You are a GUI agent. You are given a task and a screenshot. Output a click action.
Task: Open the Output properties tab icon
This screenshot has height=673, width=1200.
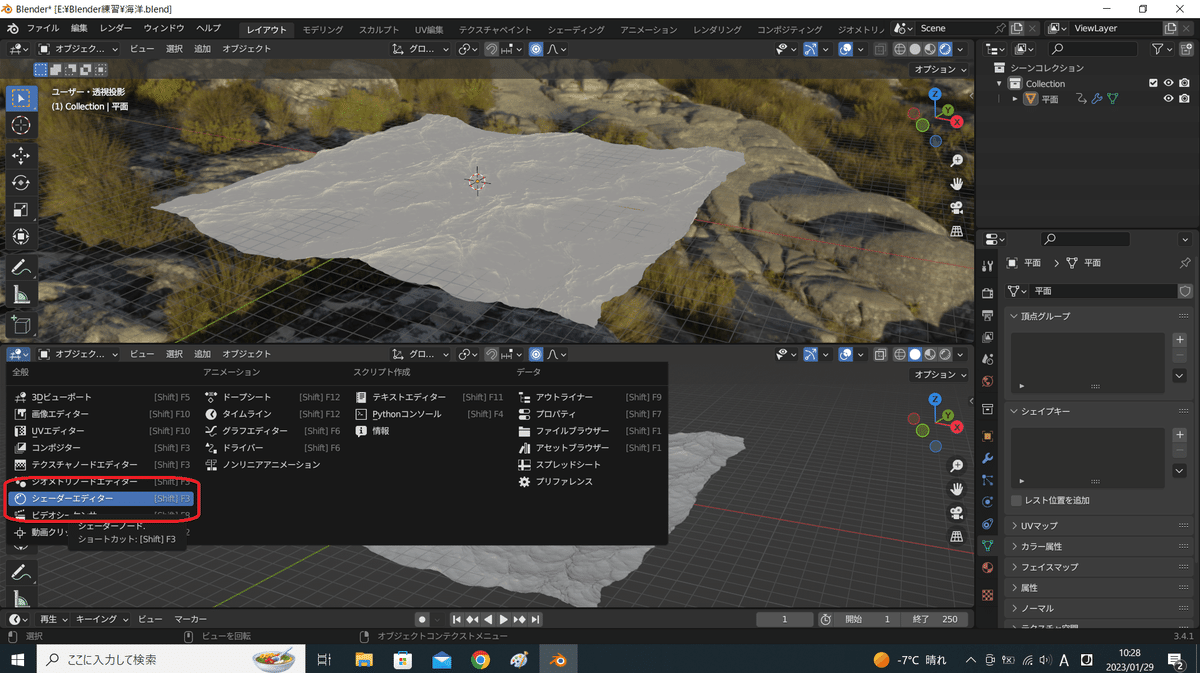[x=988, y=315]
